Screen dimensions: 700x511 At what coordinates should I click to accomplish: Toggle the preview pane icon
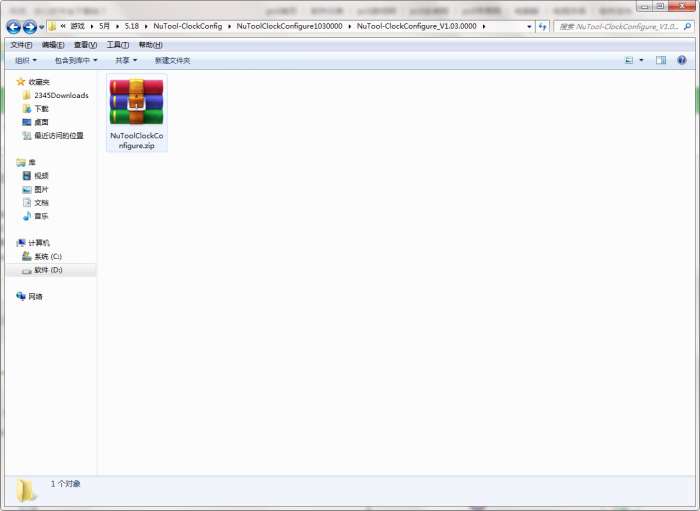click(661, 60)
